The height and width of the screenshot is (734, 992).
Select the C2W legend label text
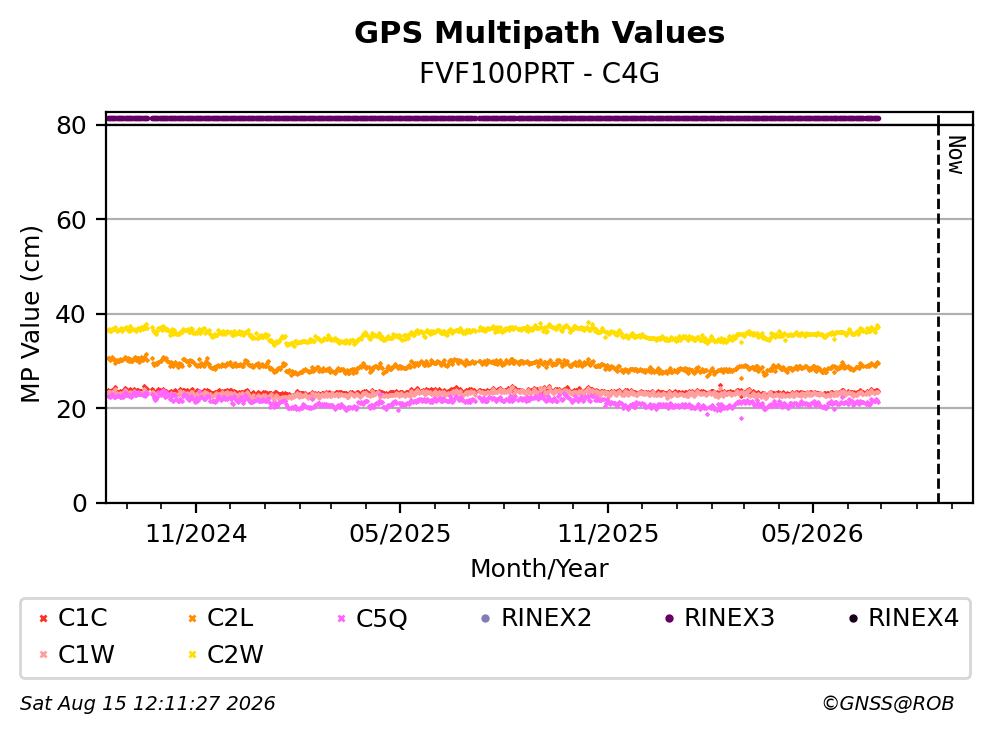tap(235, 654)
